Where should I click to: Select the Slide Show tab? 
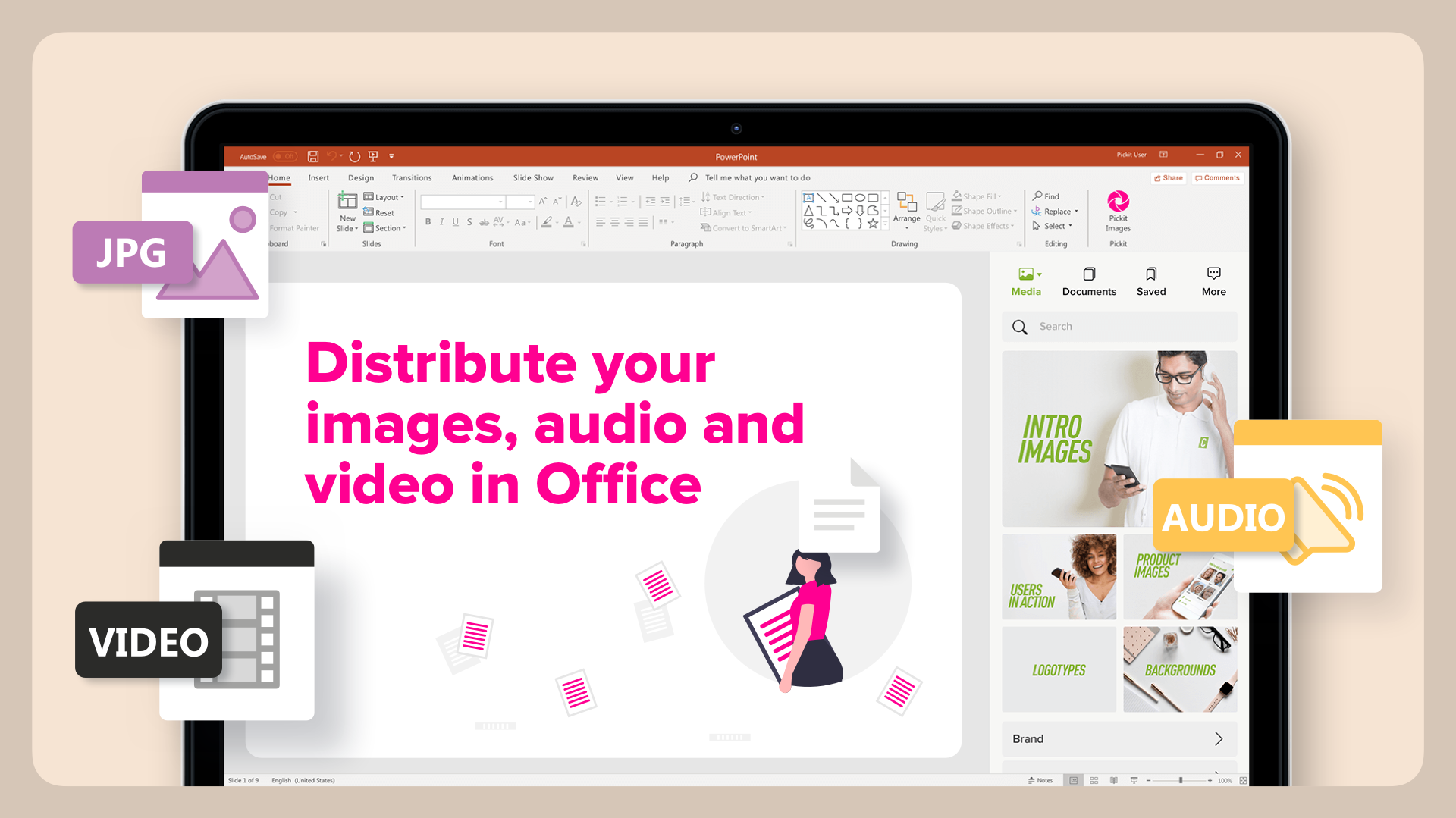tap(533, 178)
